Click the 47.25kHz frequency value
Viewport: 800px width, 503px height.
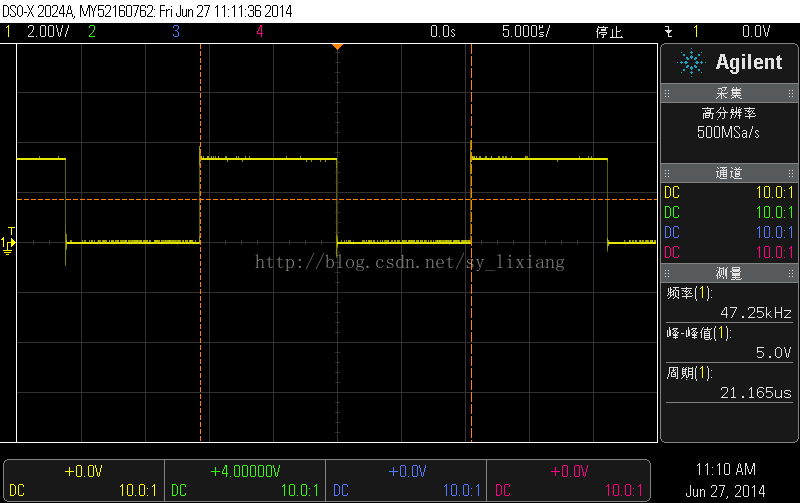pos(756,313)
